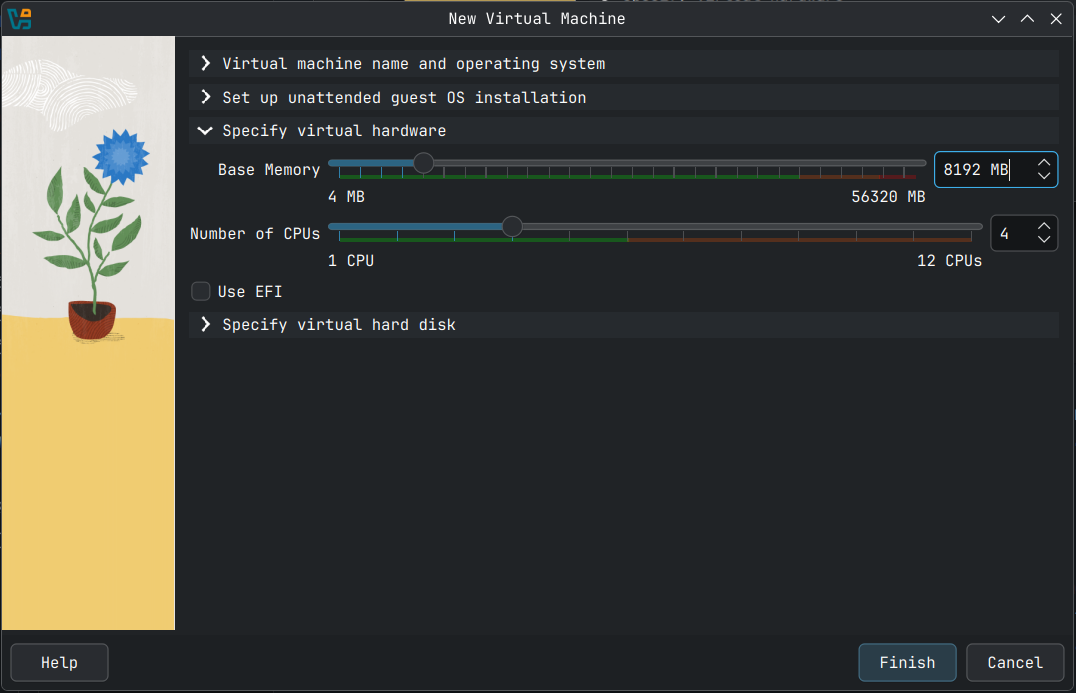Enable the Use EFI checkbox
This screenshot has width=1076, height=693.
[201, 292]
